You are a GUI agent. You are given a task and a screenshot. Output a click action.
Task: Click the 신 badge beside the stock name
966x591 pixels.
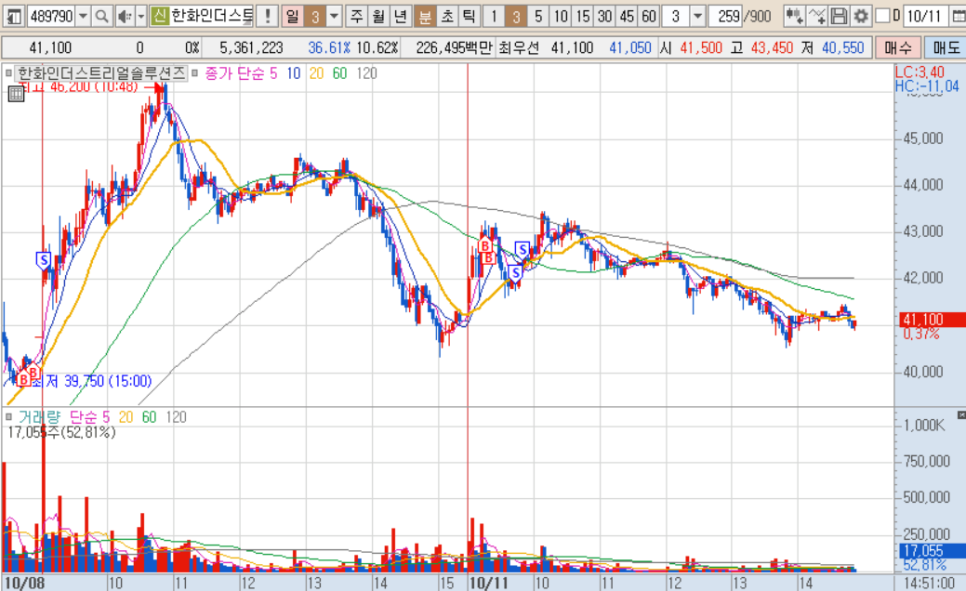point(160,16)
